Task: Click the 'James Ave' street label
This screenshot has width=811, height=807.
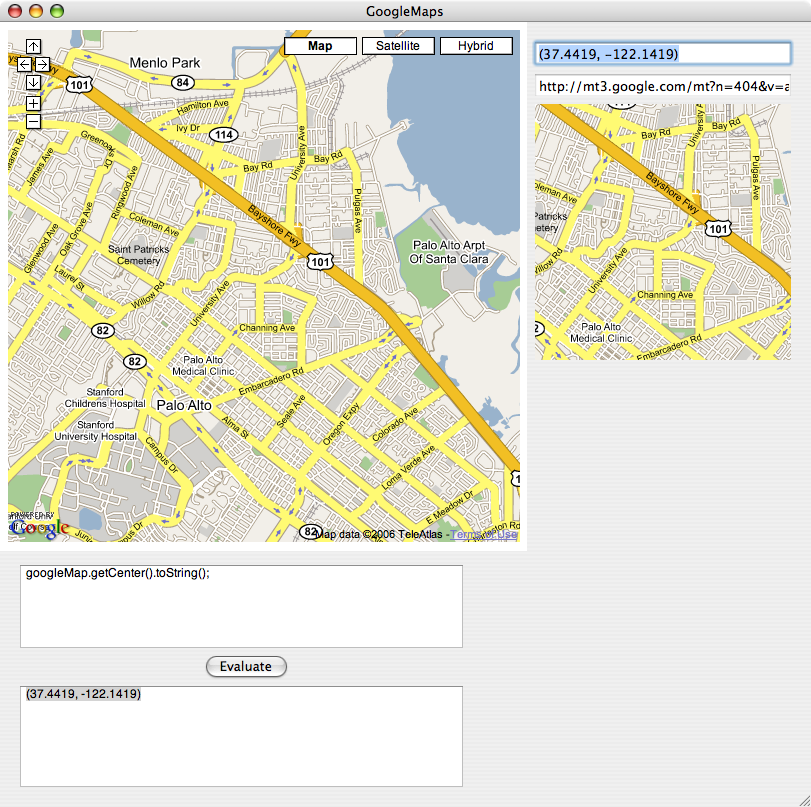Action: click(x=40, y=167)
